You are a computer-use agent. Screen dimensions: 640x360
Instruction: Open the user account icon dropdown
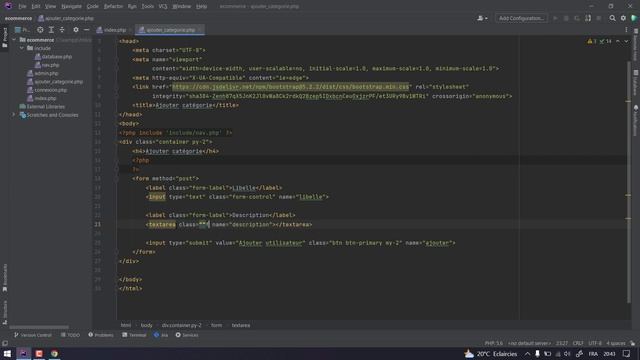(x=482, y=18)
